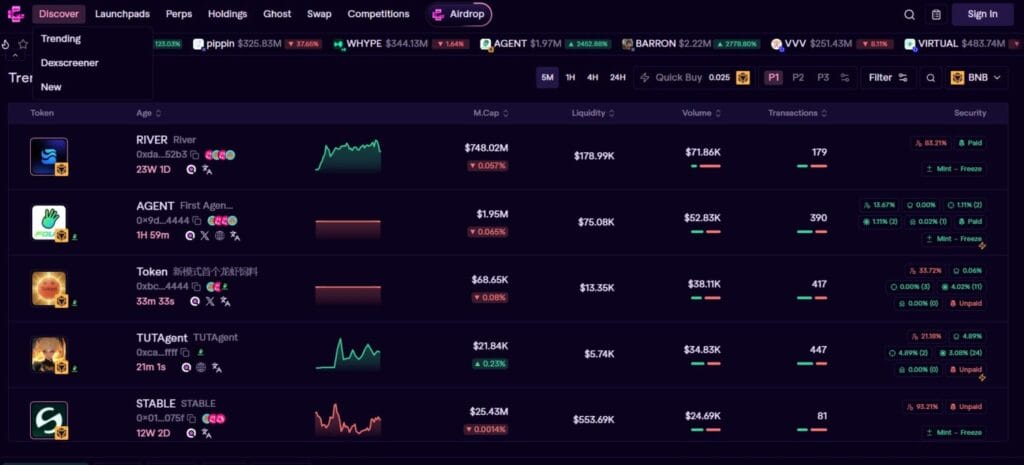Open the Discover menu
The width and height of the screenshot is (1024, 465).
[x=59, y=14]
